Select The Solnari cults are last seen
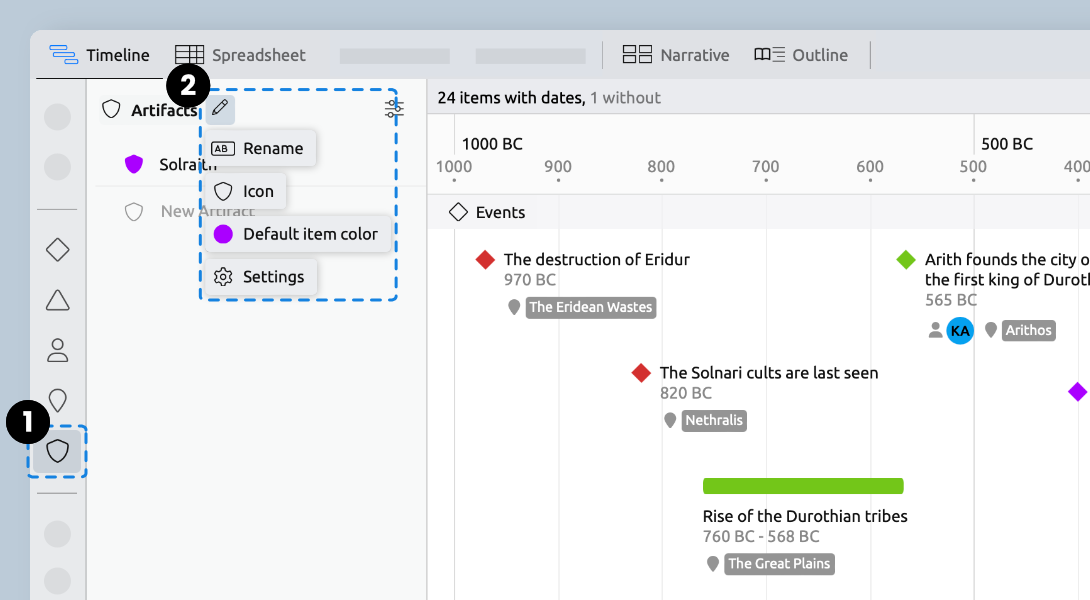Image resolution: width=1090 pixels, height=600 pixels. coord(769,373)
